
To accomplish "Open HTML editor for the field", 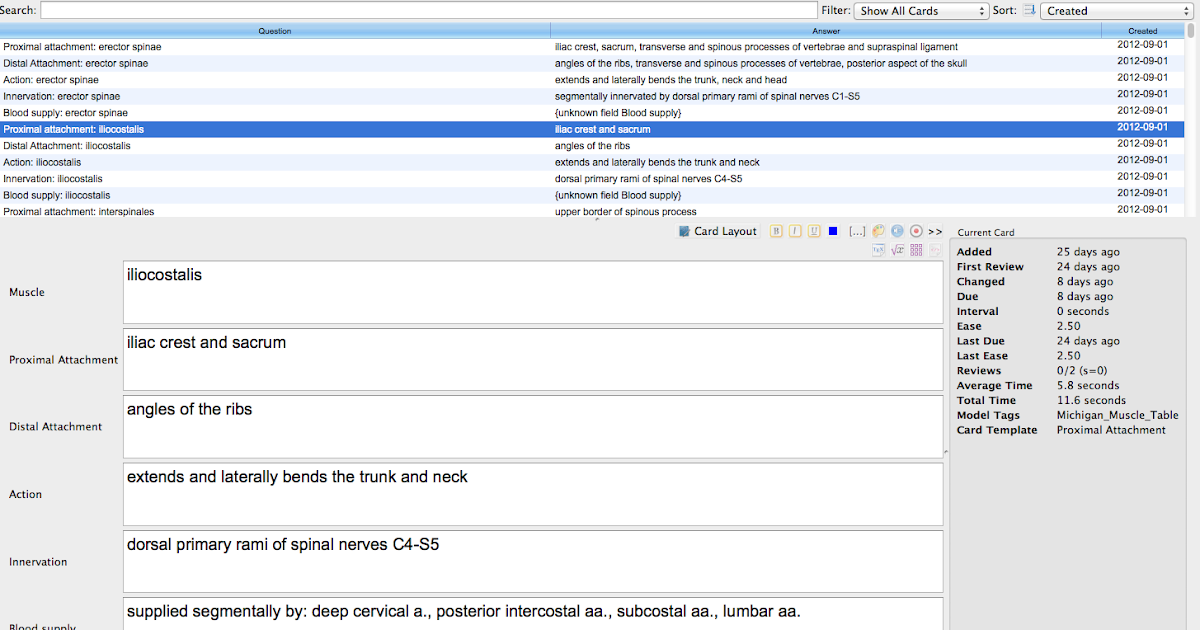I will [935, 250].
